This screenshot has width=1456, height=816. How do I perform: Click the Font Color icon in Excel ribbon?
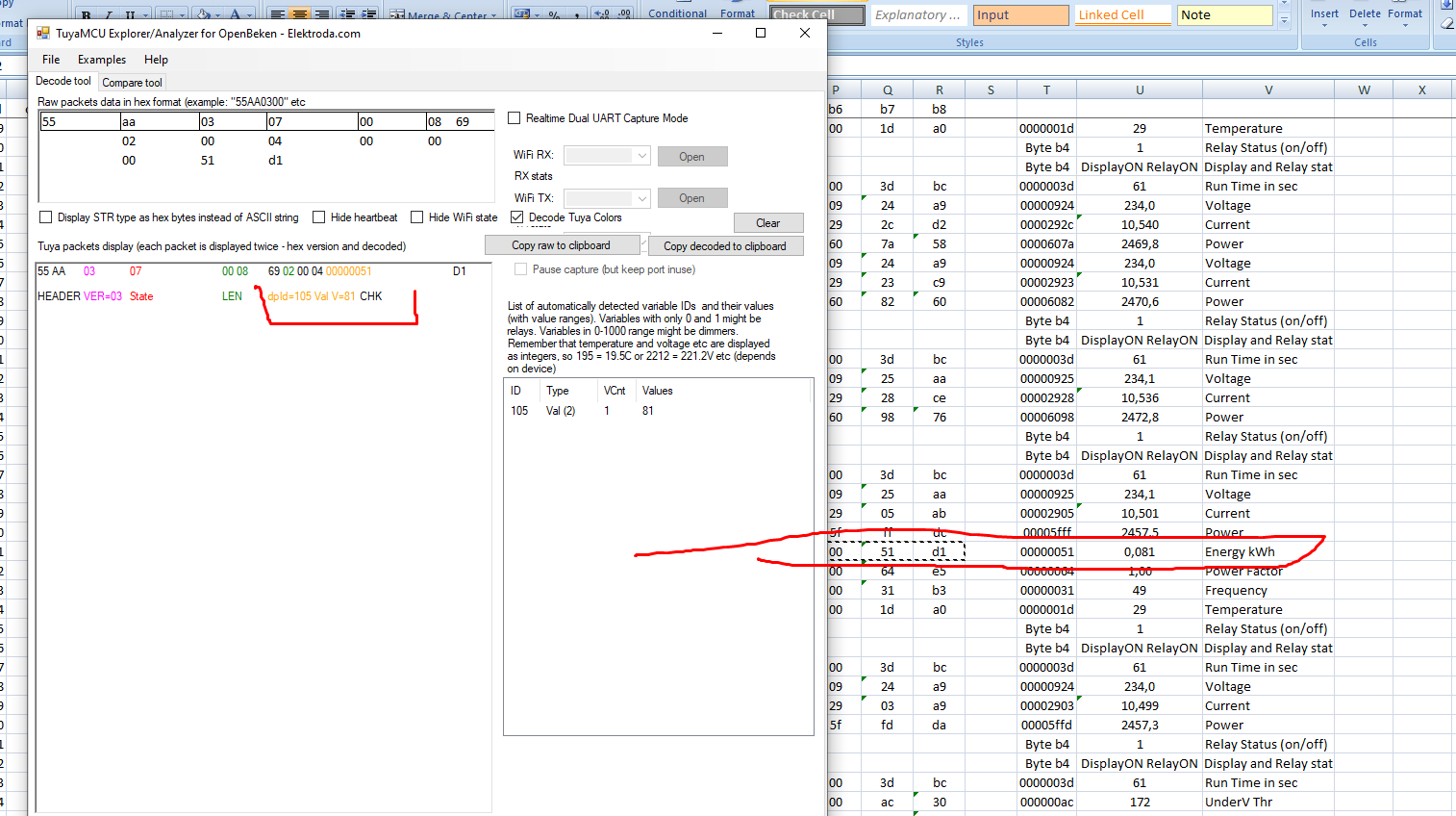click(235, 15)
